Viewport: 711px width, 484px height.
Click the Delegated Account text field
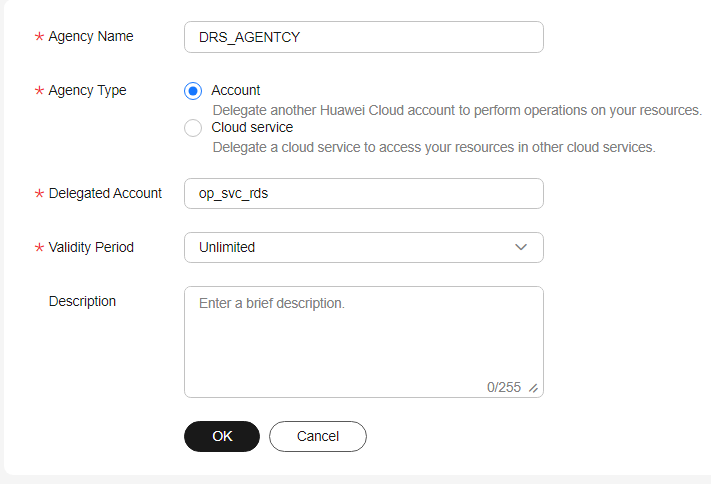[364, 194]
